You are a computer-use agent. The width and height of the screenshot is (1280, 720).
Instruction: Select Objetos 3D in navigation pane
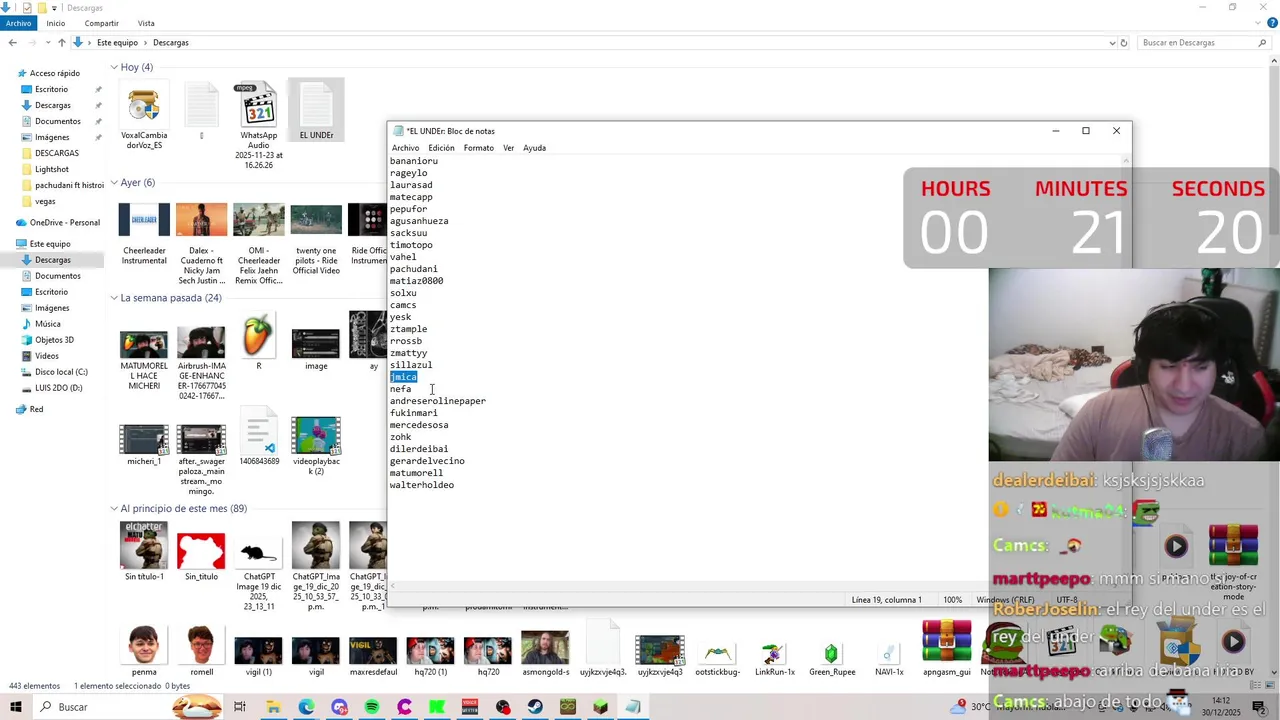pos(54,340)
